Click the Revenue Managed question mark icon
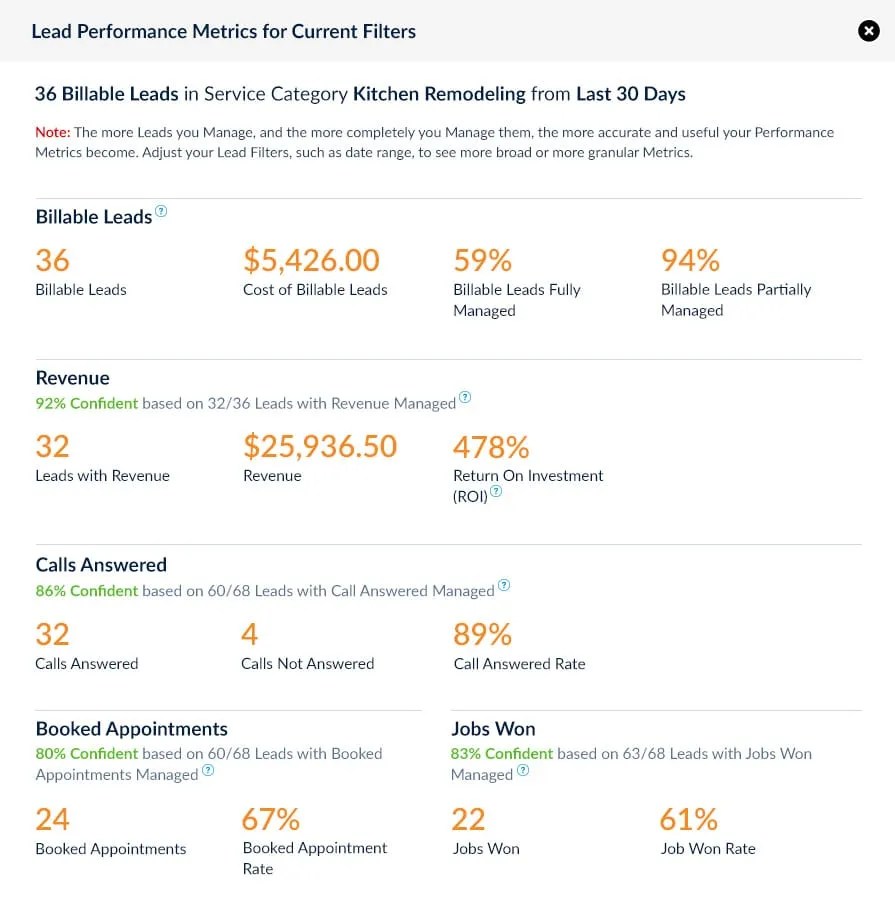The width and height of the screenshot is (895, 916). click(x=464, y=397)
